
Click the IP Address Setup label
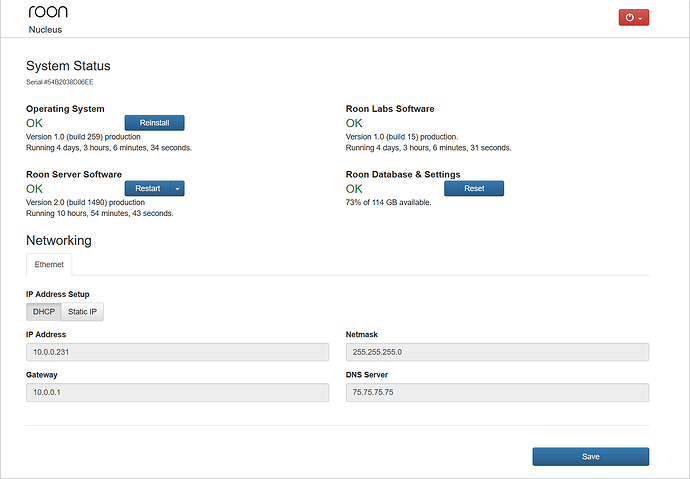[x=58, y=294]
